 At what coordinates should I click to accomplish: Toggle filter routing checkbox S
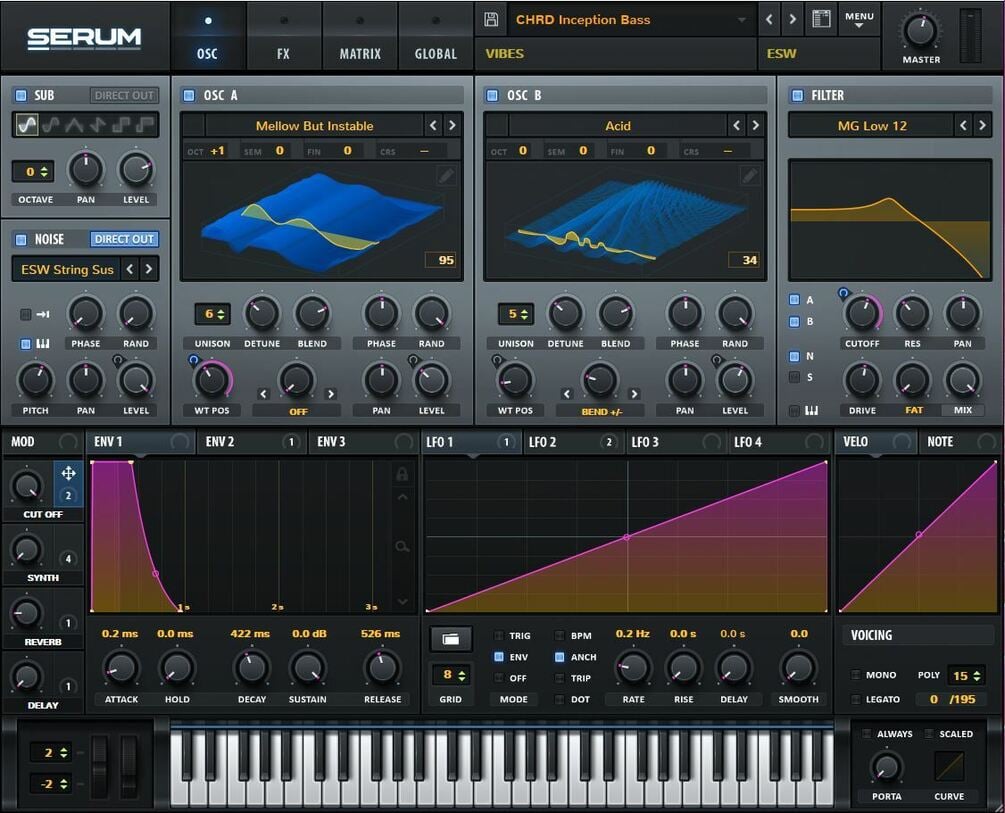794,377
